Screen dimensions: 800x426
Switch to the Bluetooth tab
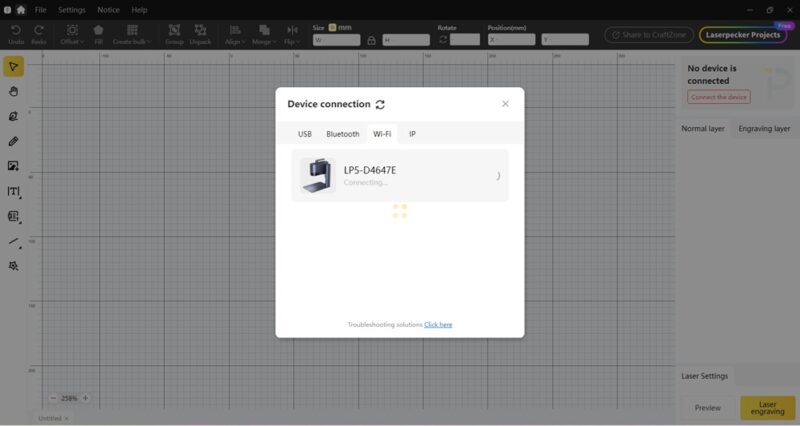tap(342, 134)
